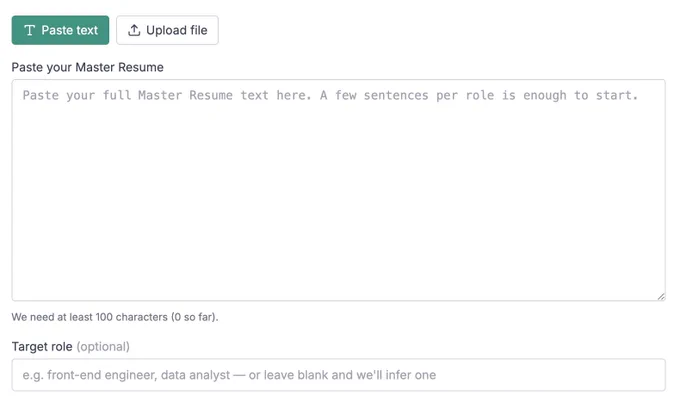Click the placeholder text 'Paste your full Master Resume'
This screenshot has height=402, width=680.
point(128,95)
